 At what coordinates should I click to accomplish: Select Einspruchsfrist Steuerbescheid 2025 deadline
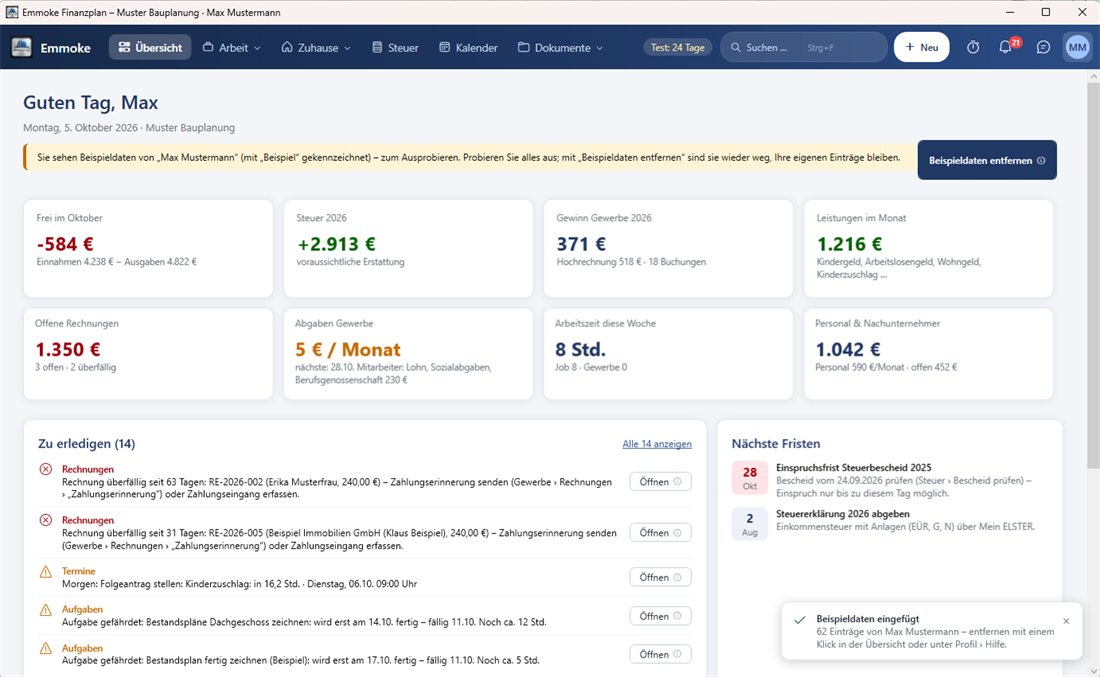click(890, 480)
